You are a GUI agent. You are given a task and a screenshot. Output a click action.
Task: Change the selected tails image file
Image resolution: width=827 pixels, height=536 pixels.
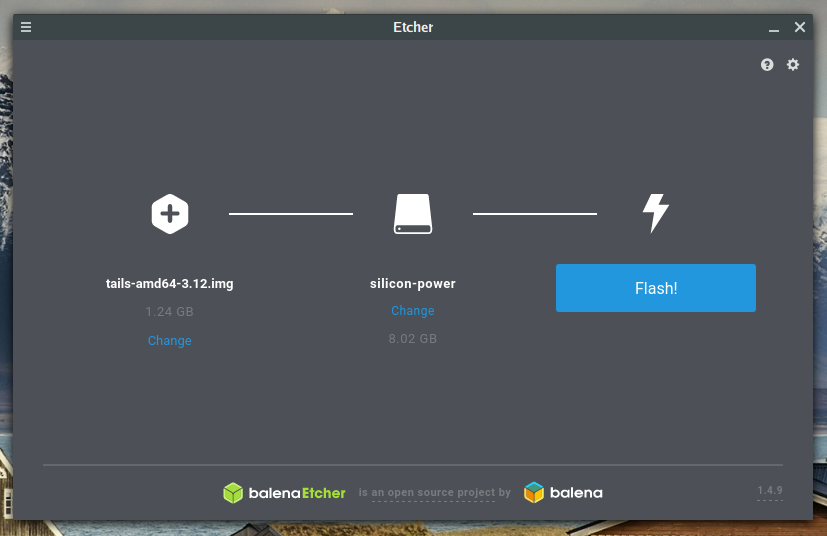point(169,340)
